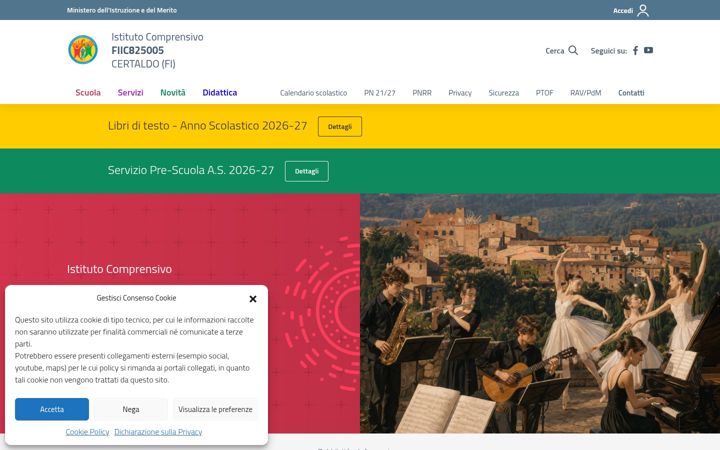Click Istituto Comprensivo heading on red panel

[119, 269]
